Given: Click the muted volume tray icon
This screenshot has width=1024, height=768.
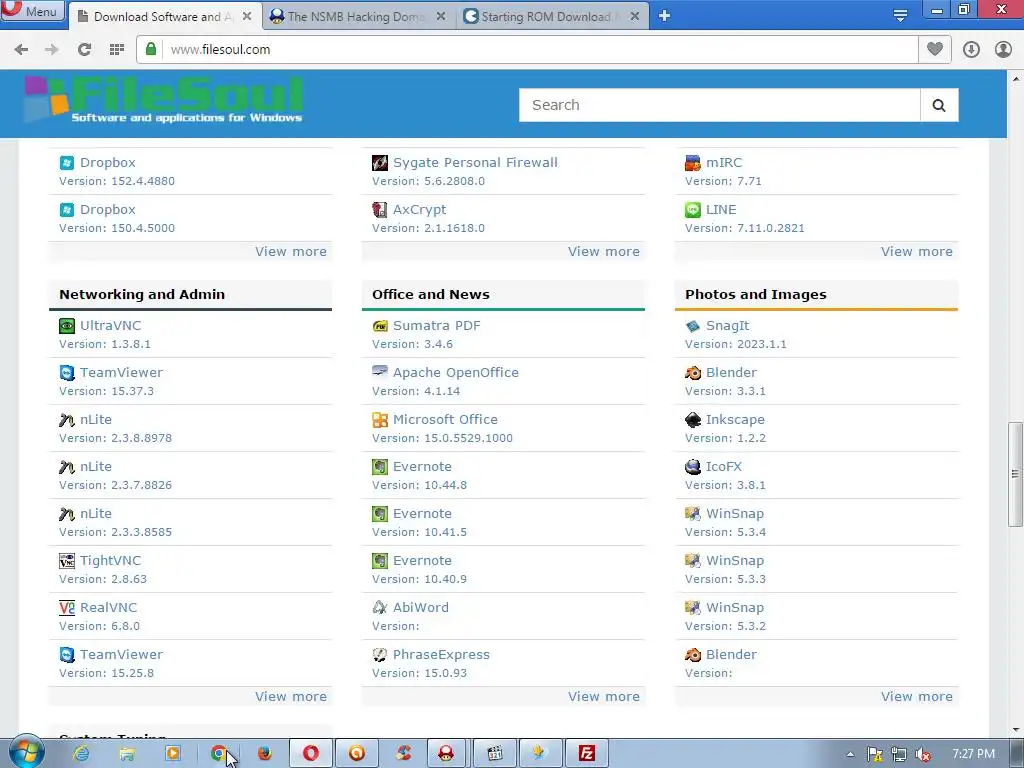Looking at the screenshot, I should click(923, 754).
